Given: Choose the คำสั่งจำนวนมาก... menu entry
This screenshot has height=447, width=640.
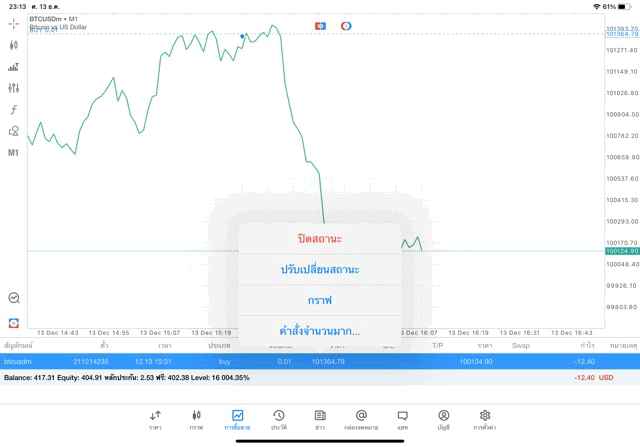Looking at the screenshot, I should tap(320, 331).
